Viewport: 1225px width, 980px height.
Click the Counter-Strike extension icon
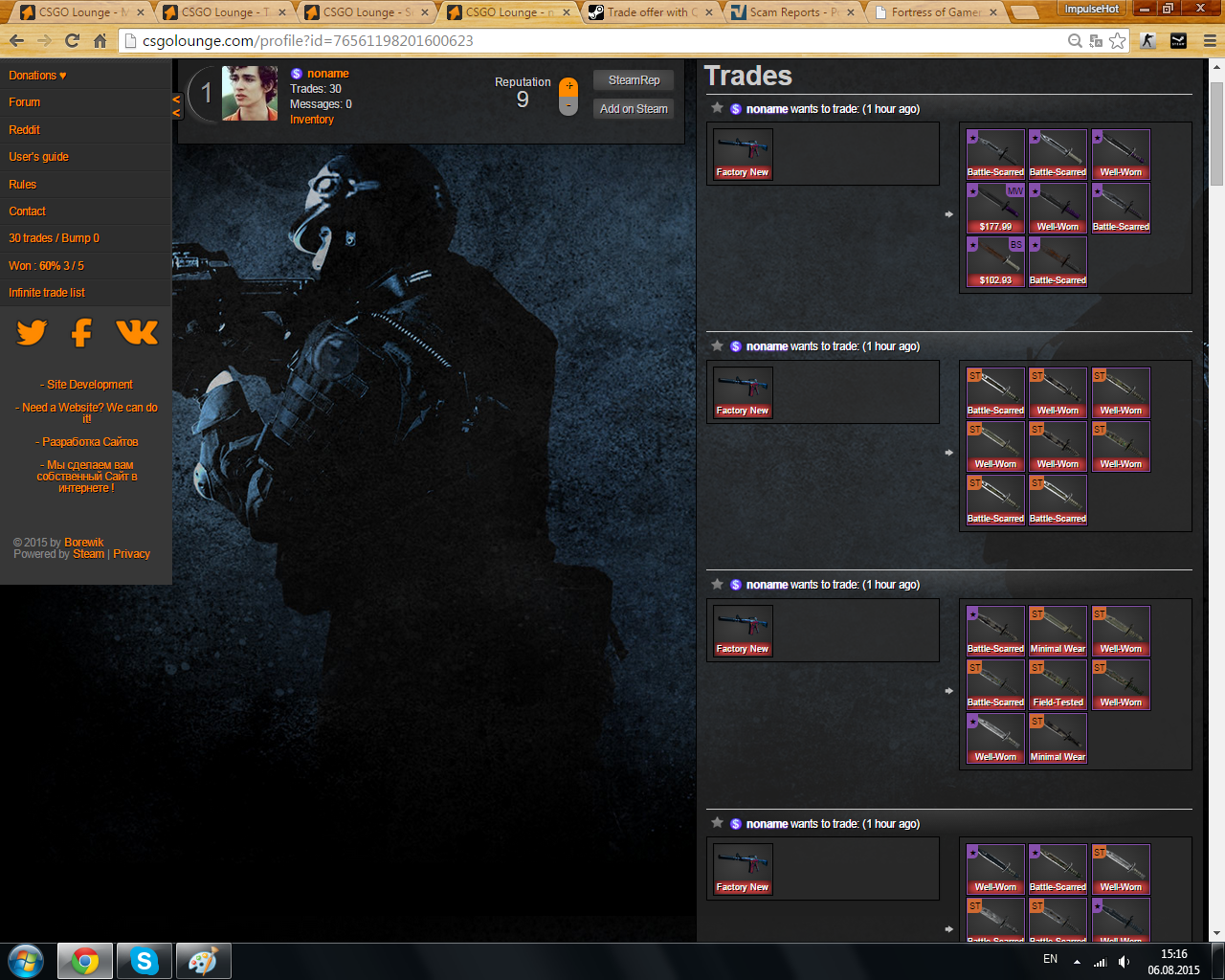point(1147,41)
